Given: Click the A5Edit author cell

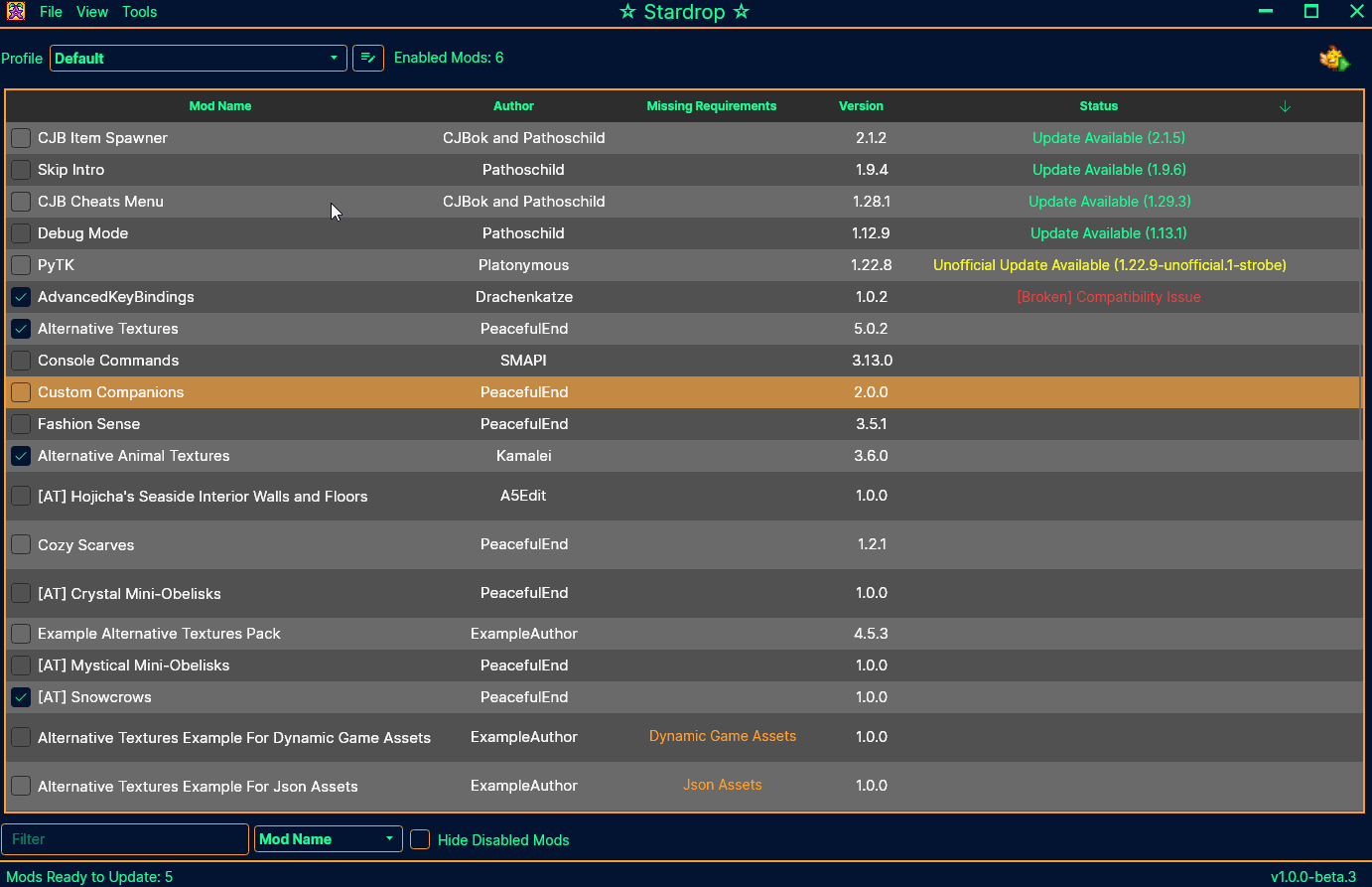Looking at the screenshot, I should (x=523, y=496).
